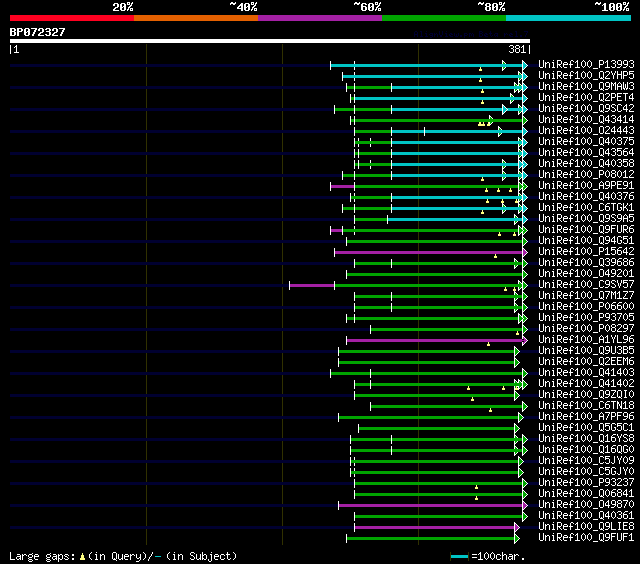Click the purple ~60% identity legend segment

click(319, 18)
